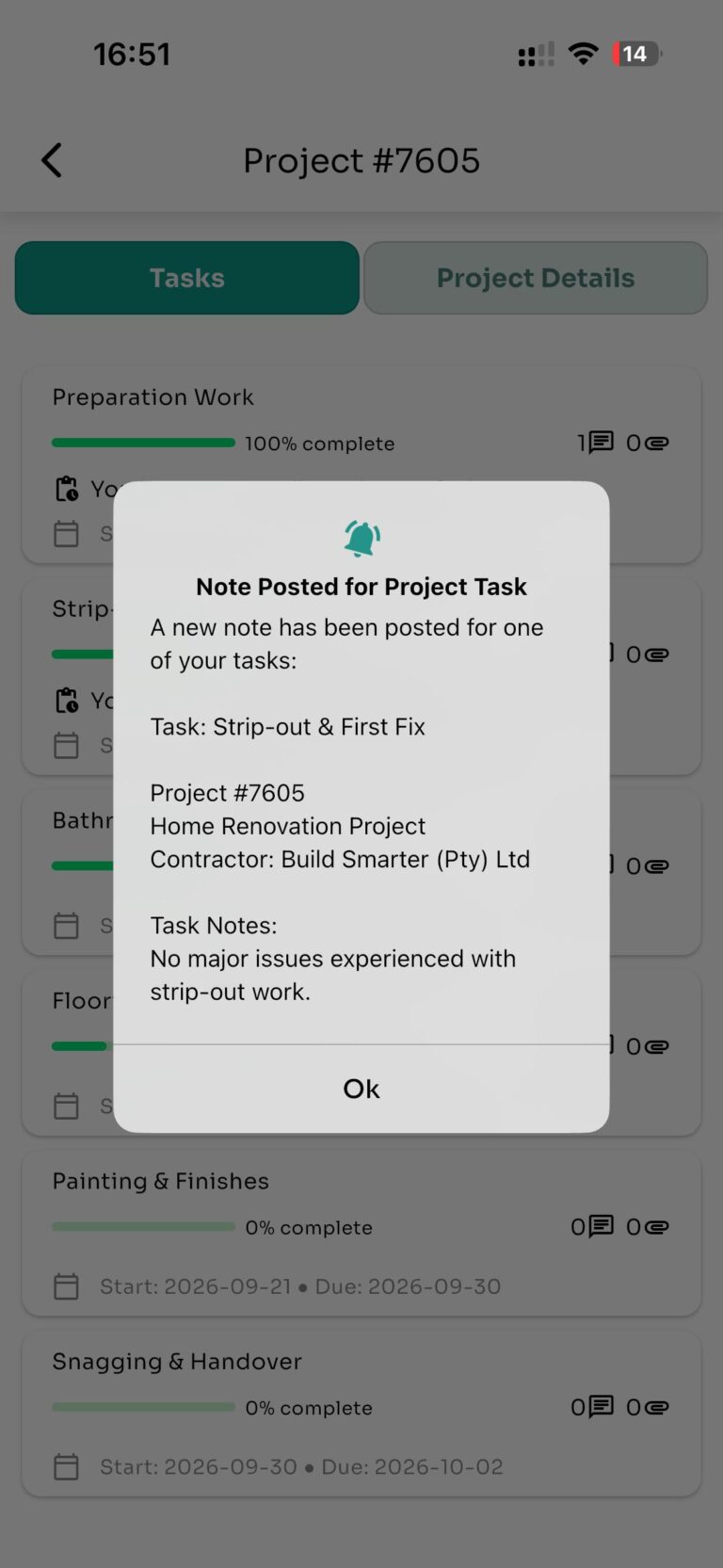Click the Preparation Work progress bar
This screenshot has height=1568, width=723.
pyautogui.click(x=143, y=443)
